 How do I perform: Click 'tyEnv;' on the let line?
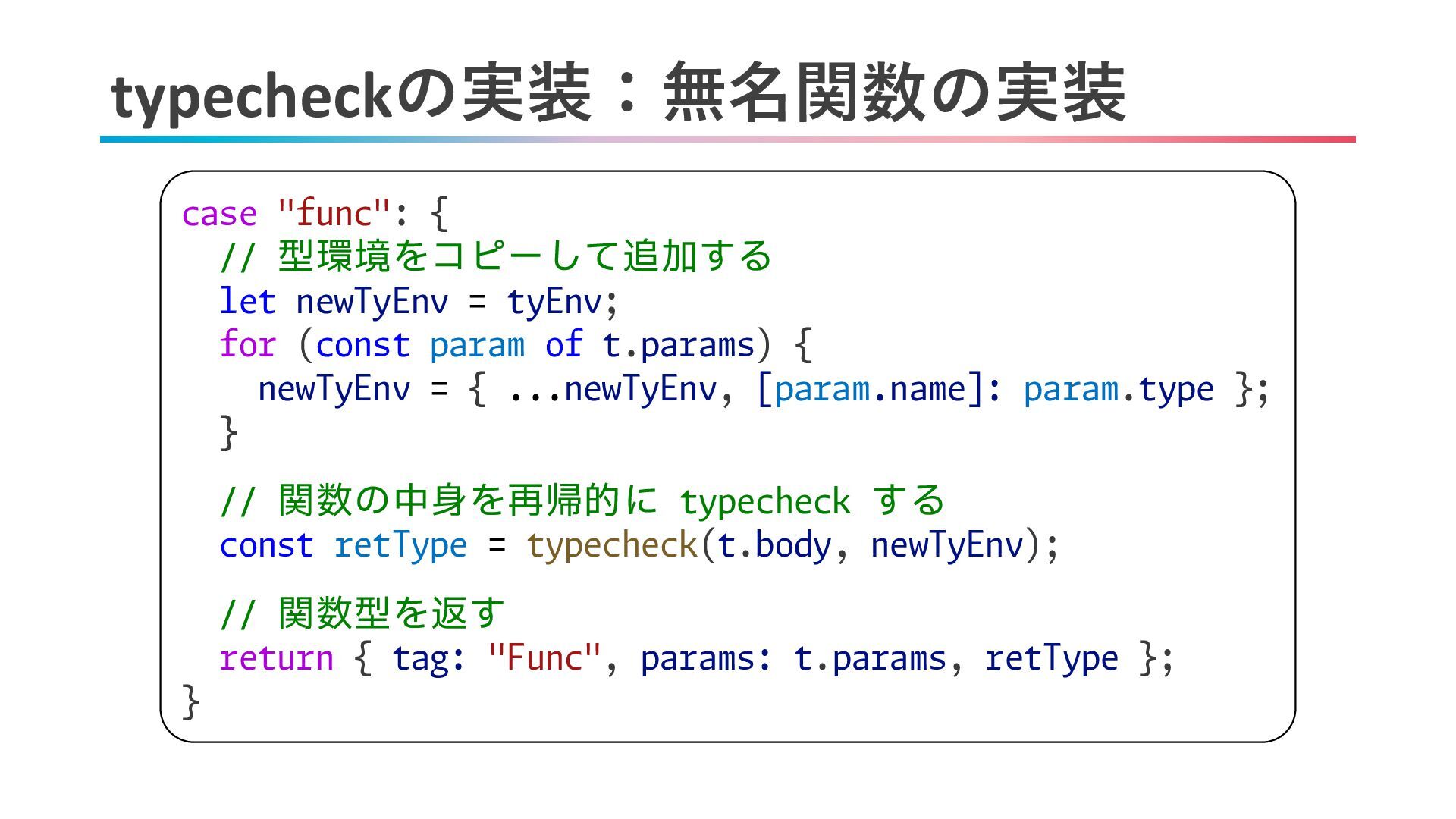pos(562,302)
